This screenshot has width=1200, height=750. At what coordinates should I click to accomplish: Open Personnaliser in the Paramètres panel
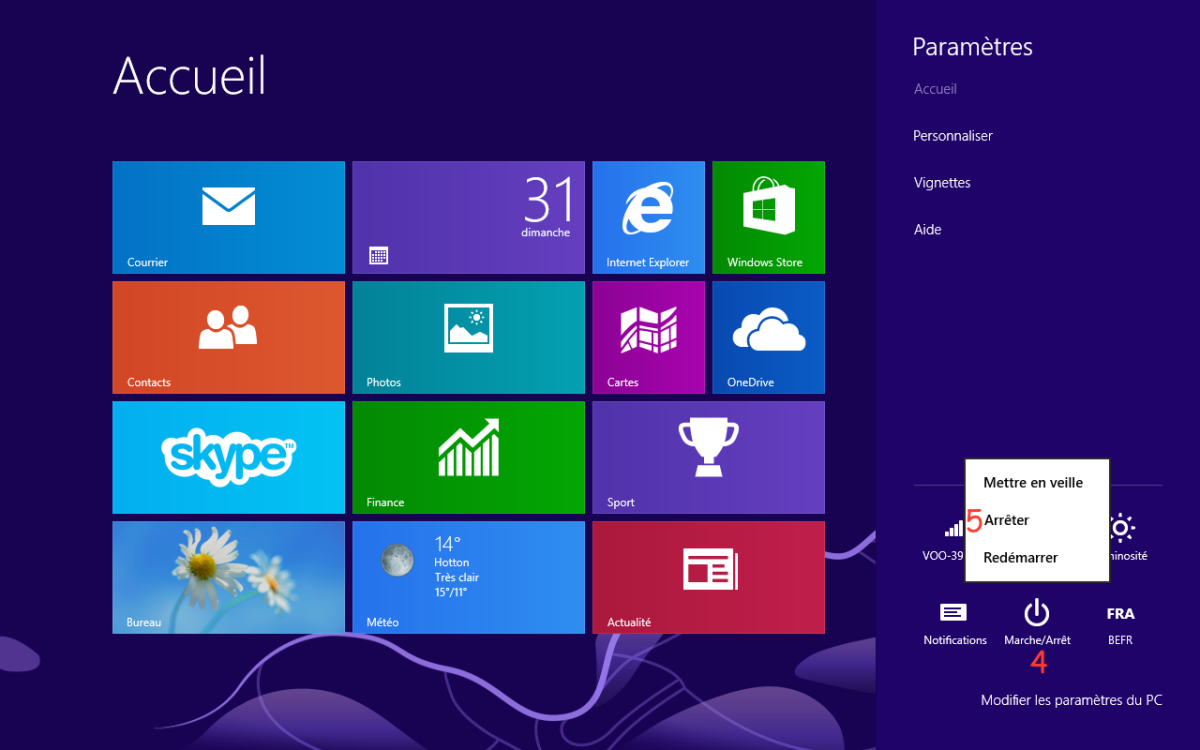pyautogui.click(x=953, y=136)
